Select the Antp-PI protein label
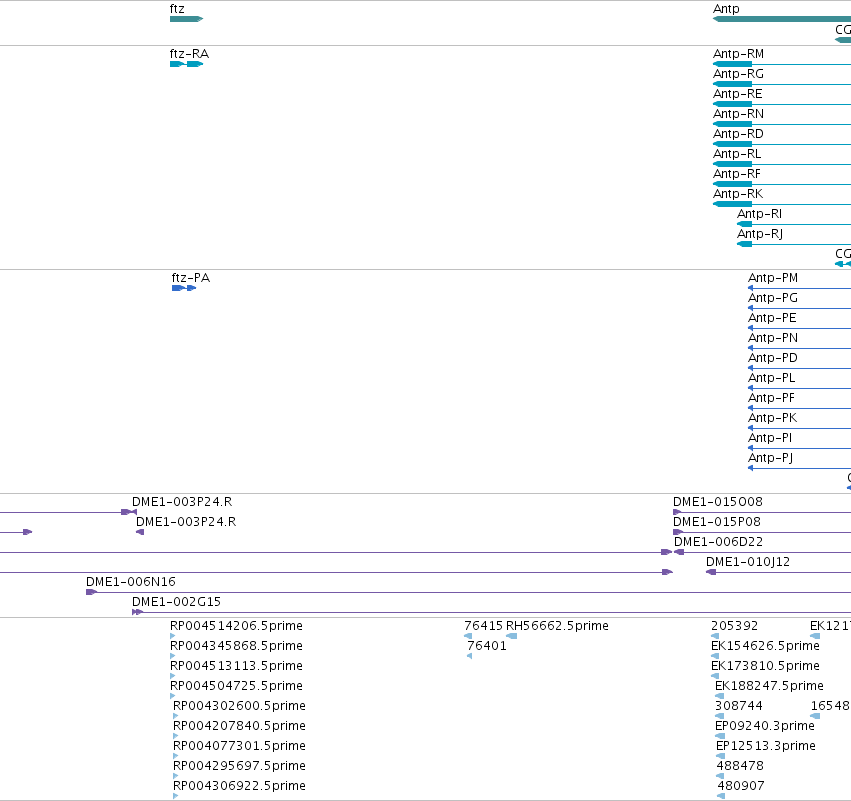The width and height of the screenshot is (851, 801). (770, 438)
